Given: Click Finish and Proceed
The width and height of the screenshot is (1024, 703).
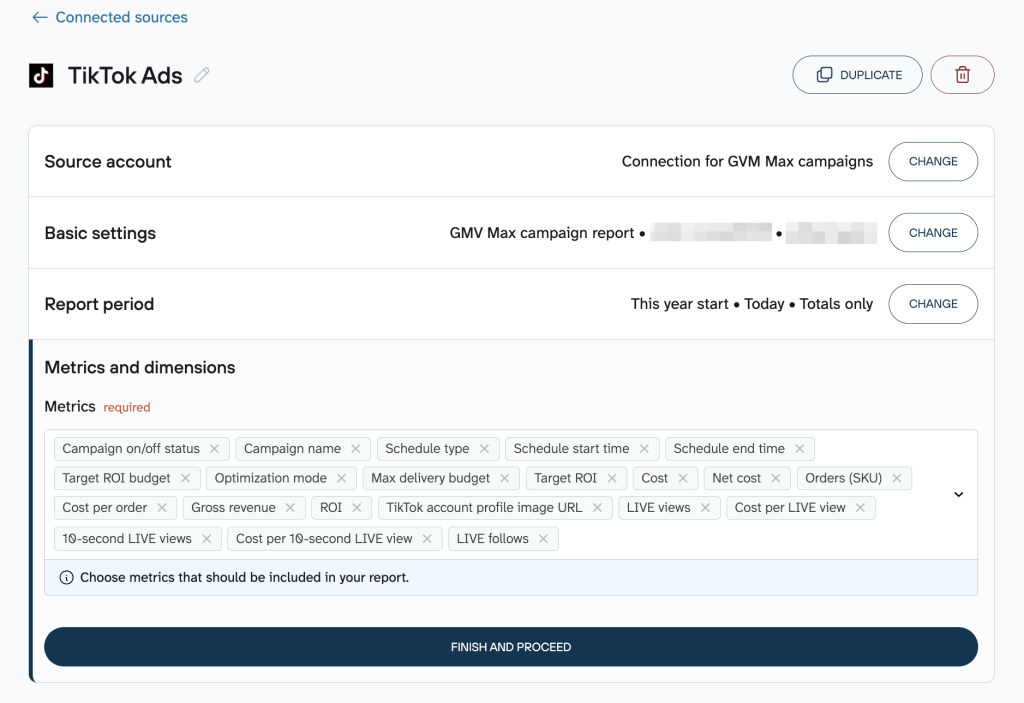Looking at the screenshot, I should [x=511, y=647].
